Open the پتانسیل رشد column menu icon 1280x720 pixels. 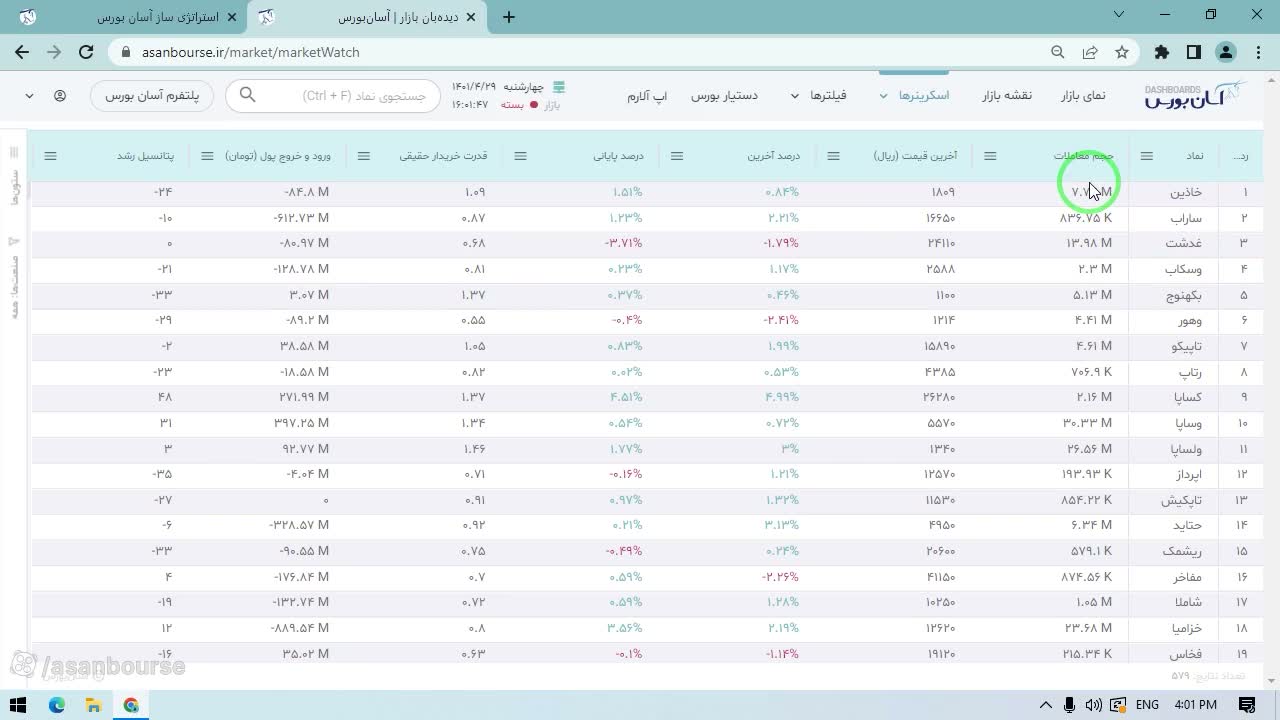point(51,156)
